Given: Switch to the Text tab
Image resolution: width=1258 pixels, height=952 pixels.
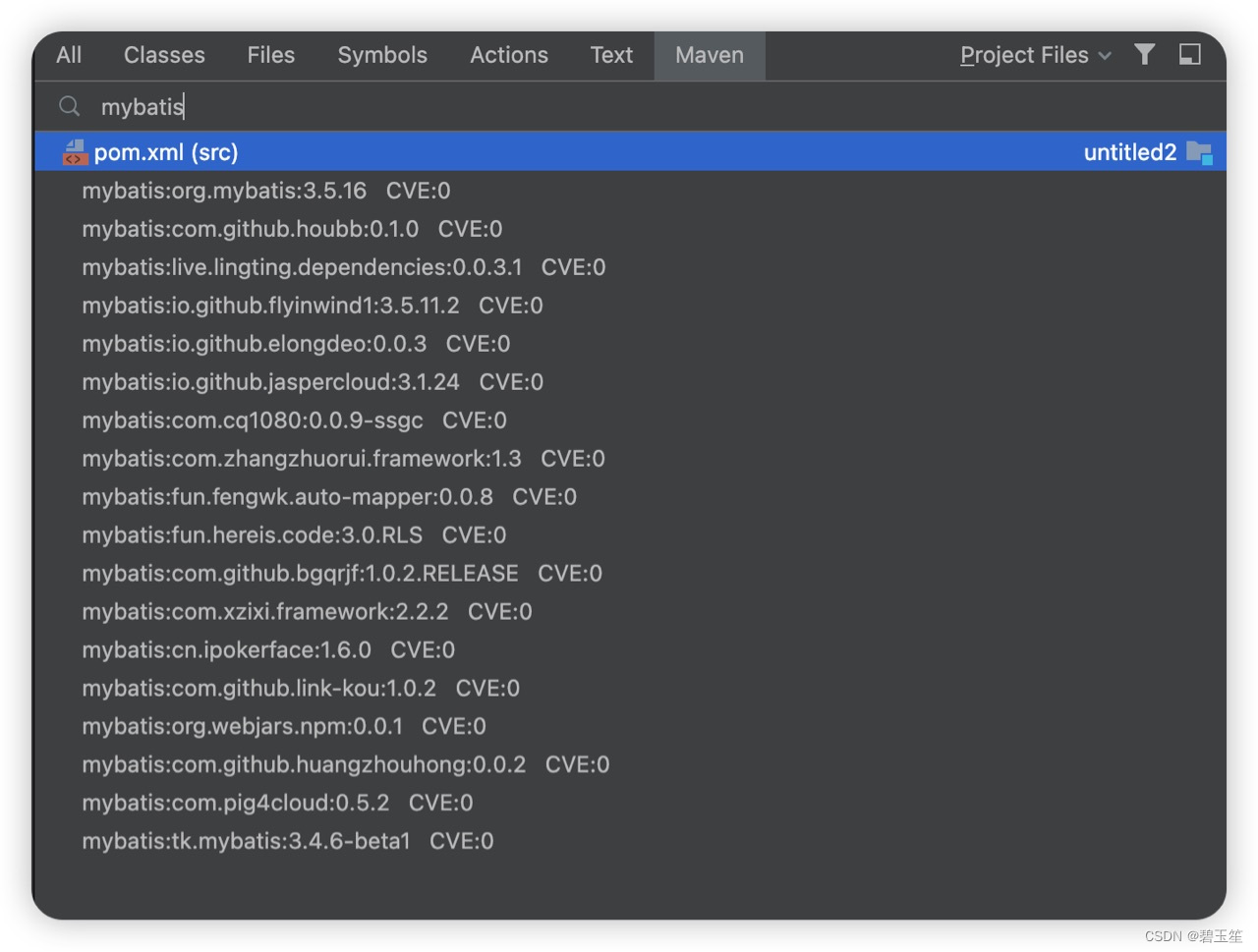Looking at the screenshot, I should coord(611,55).
